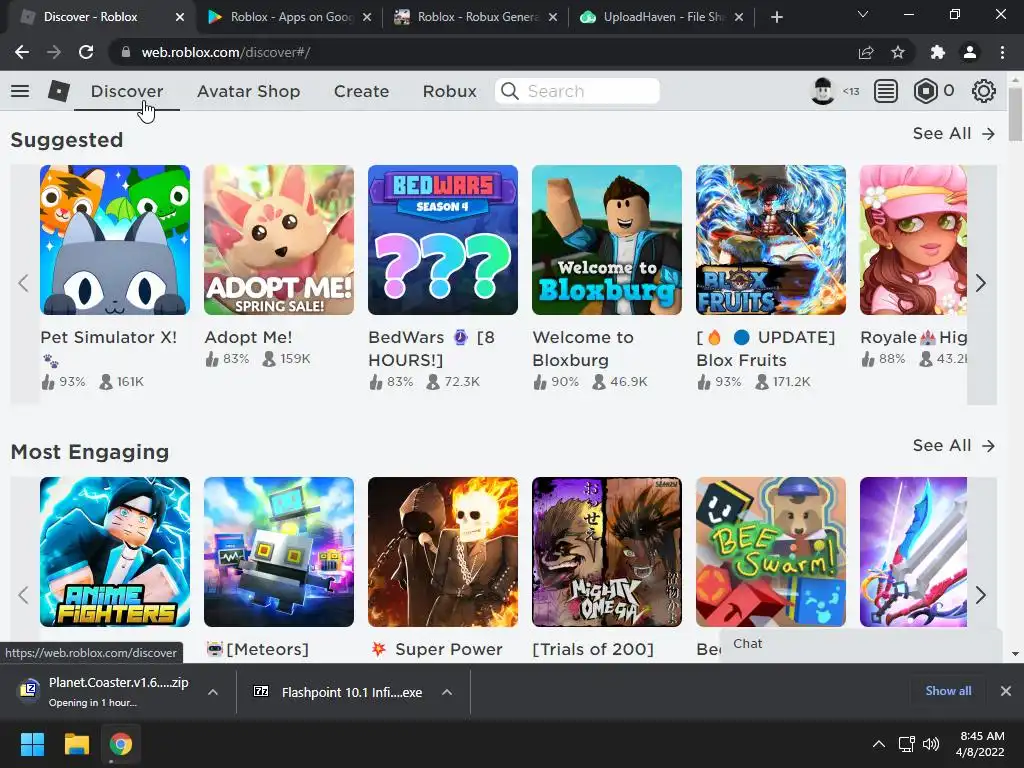Click Show all downloads
Viewport: 1024px width, 768px height.
tap(948, 691)
